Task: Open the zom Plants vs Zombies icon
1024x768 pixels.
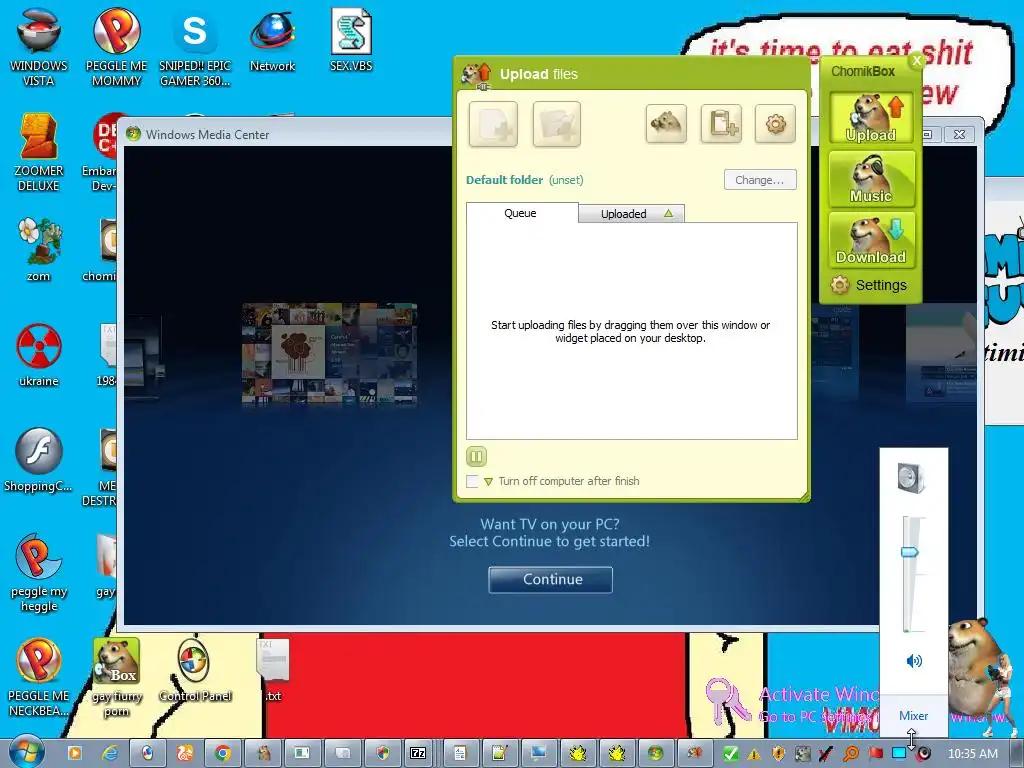Action: (39, 249)
